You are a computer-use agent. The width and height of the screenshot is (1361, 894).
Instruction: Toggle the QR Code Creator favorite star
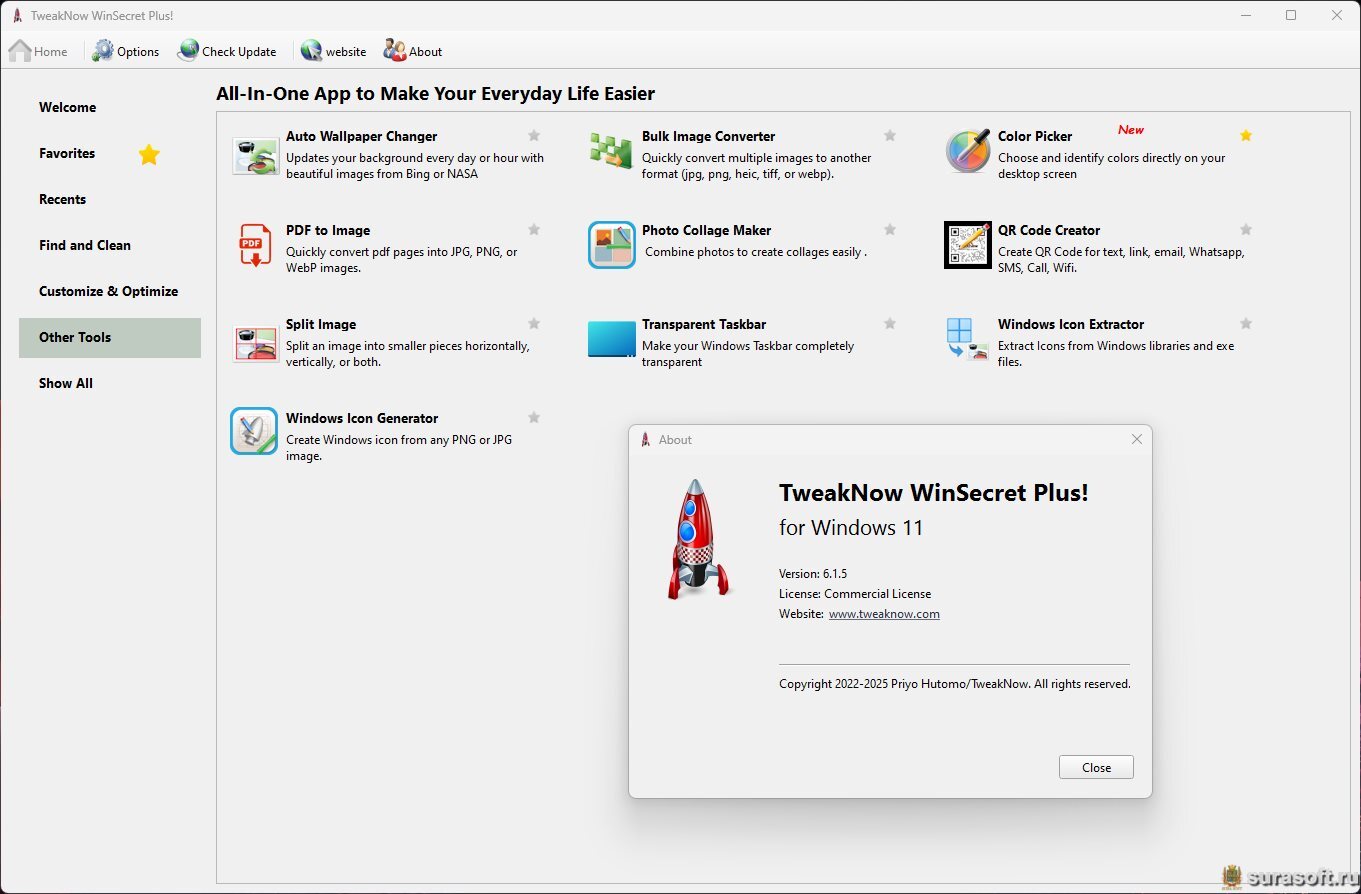tap(1246, 230)
